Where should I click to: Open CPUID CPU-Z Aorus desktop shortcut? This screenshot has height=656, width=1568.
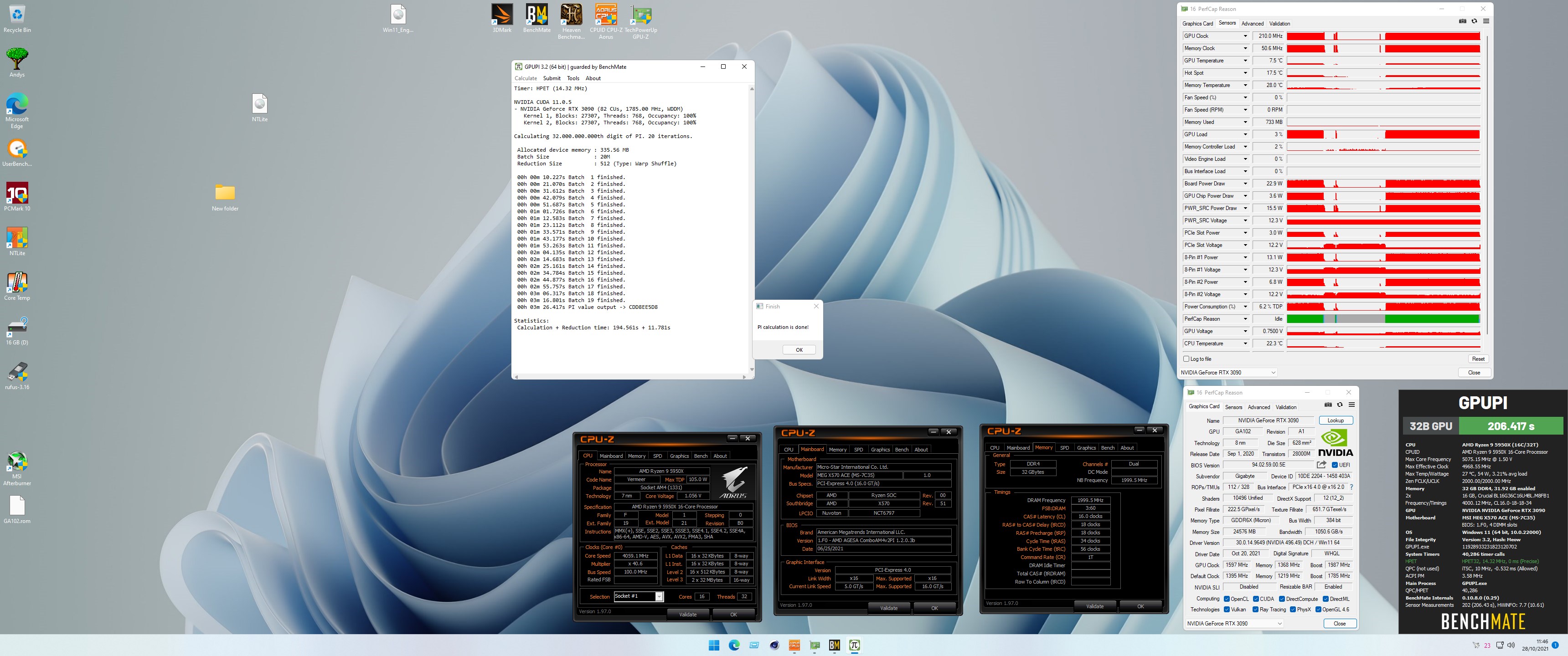(606, 21)
